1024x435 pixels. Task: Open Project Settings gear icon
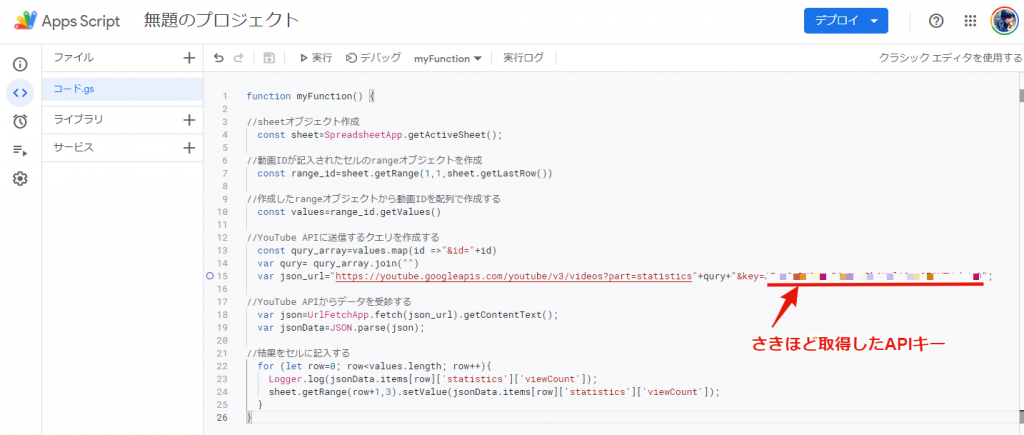pyautogui.click(x=20, y=179)
